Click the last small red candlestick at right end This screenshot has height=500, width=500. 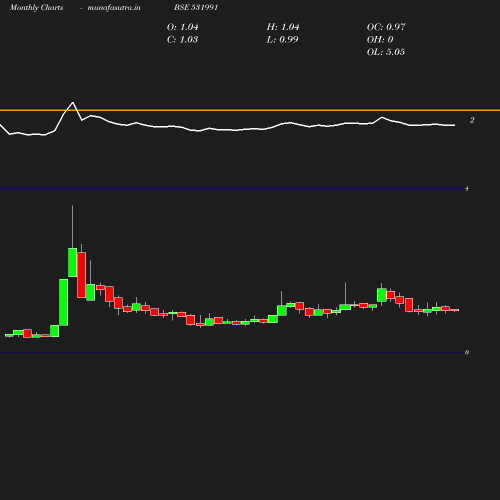coord(455,310)
